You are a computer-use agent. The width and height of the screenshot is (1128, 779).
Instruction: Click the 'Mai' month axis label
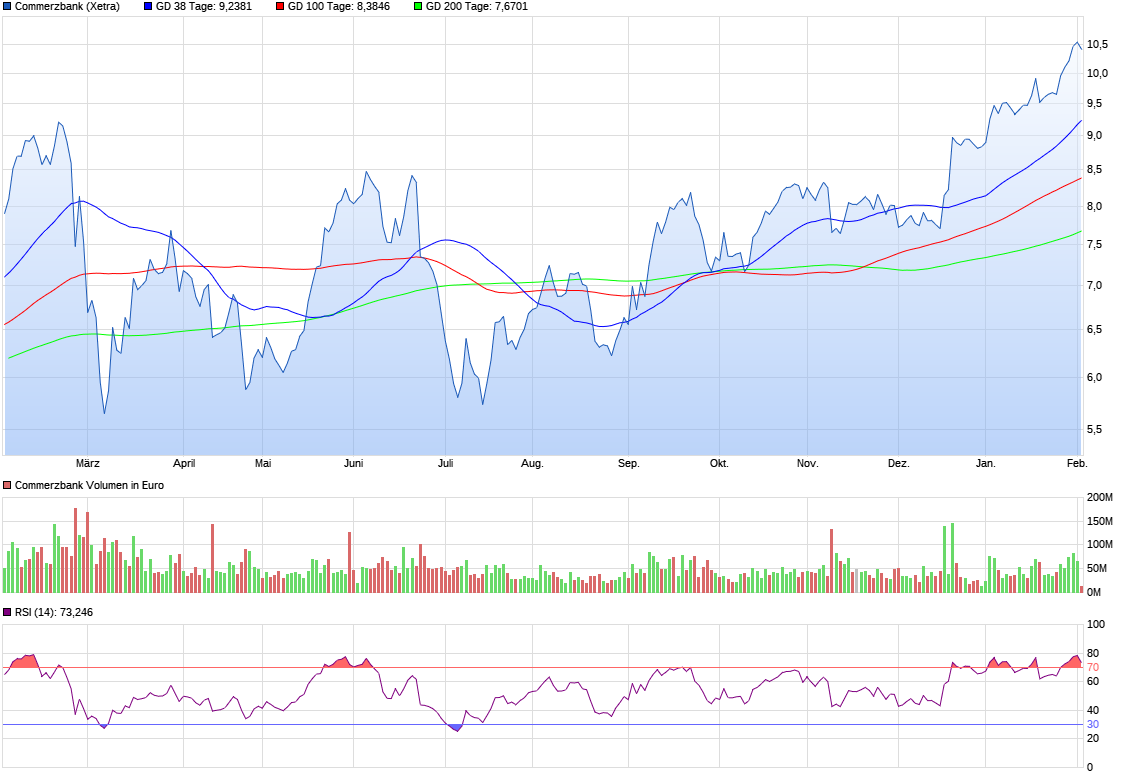[x=263, y=463]
